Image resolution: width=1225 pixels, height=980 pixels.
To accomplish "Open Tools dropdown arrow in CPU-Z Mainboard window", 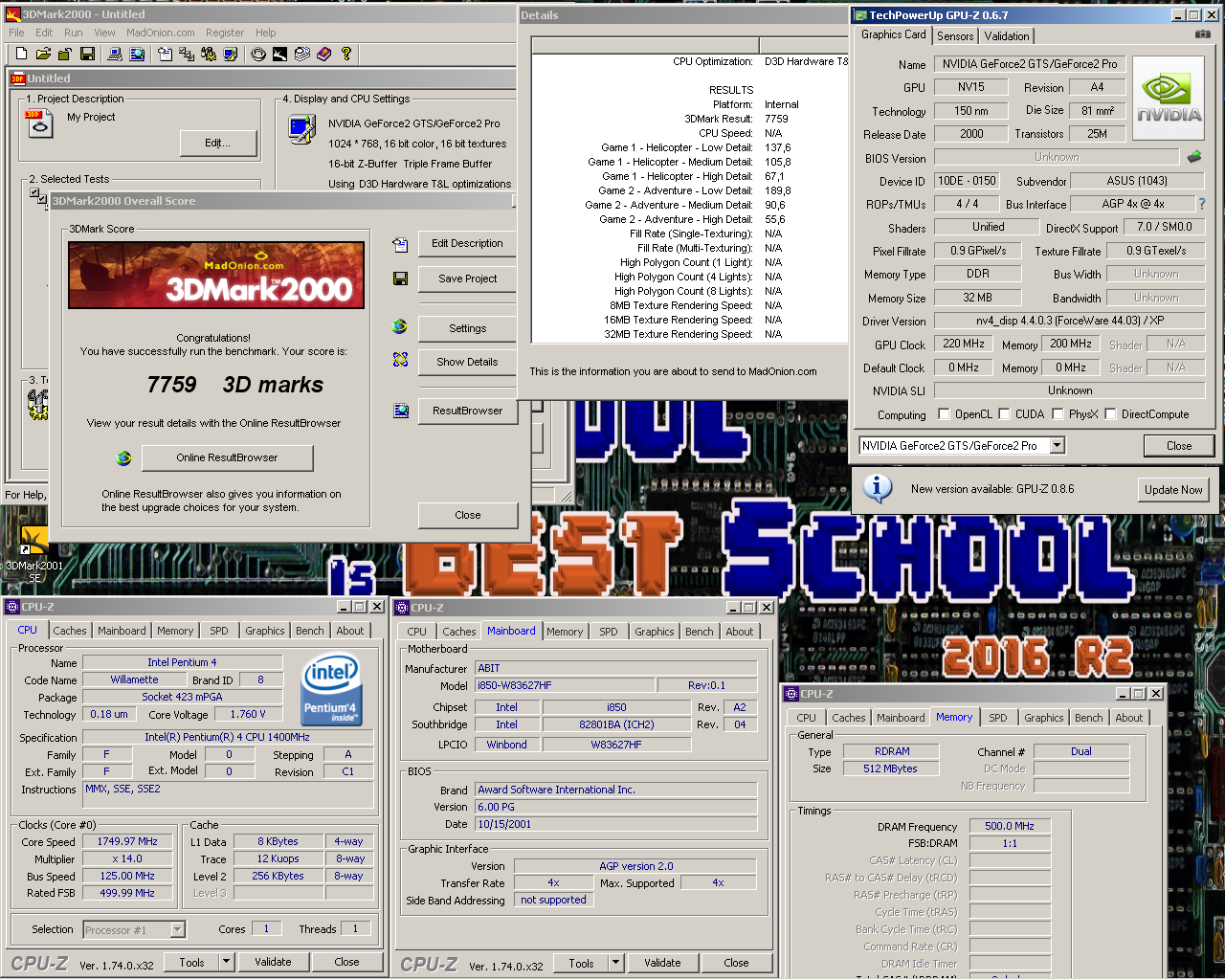I will [616, 964].
